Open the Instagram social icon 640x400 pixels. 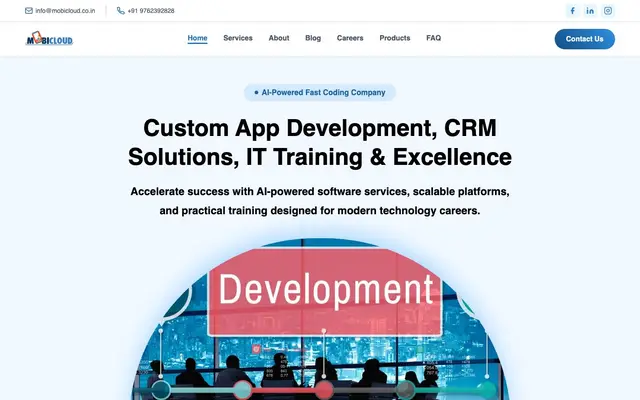pyautogui.click(x=608, y=11)
